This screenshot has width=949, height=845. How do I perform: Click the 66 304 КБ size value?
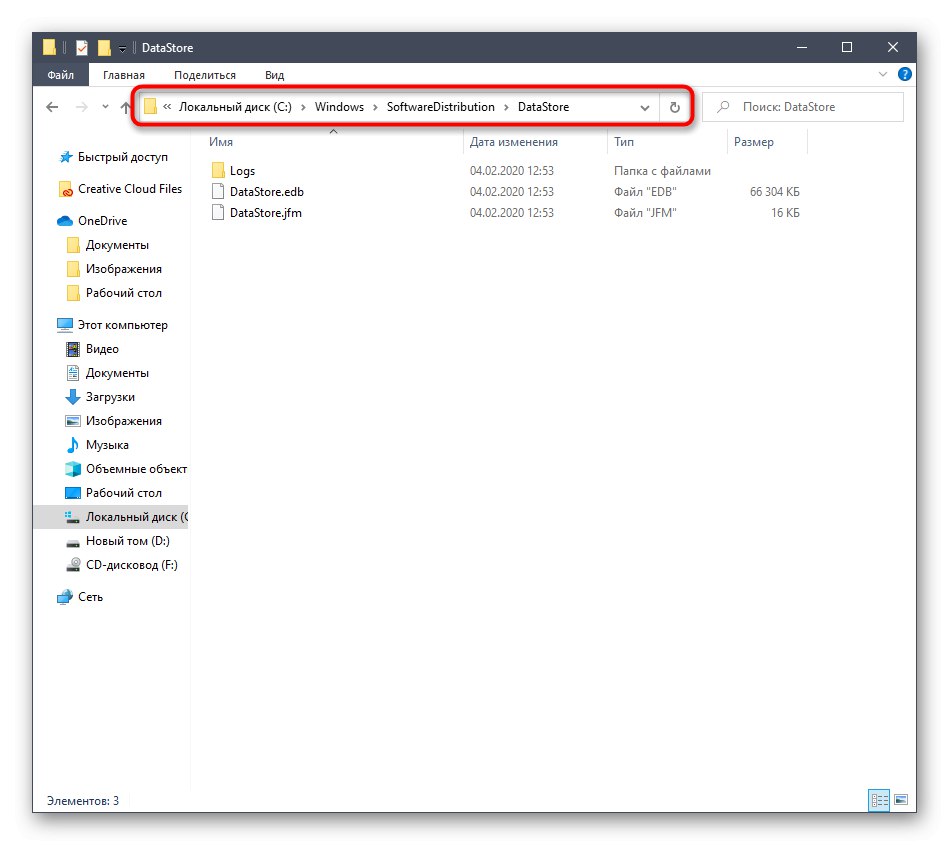tap(774, 192)
